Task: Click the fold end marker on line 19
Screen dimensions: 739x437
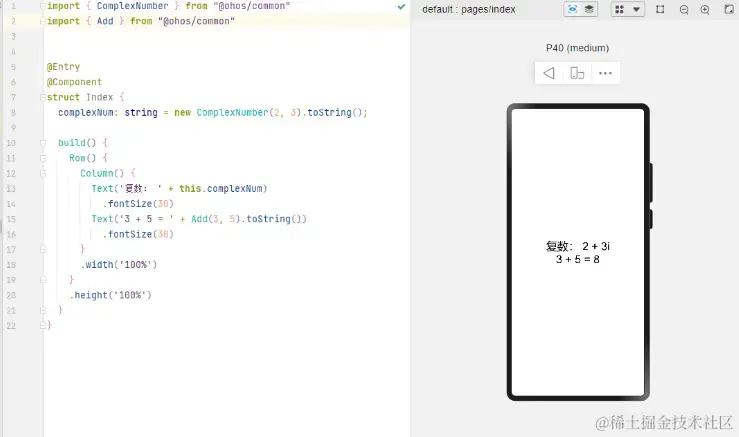Action: tap(43, 280)
